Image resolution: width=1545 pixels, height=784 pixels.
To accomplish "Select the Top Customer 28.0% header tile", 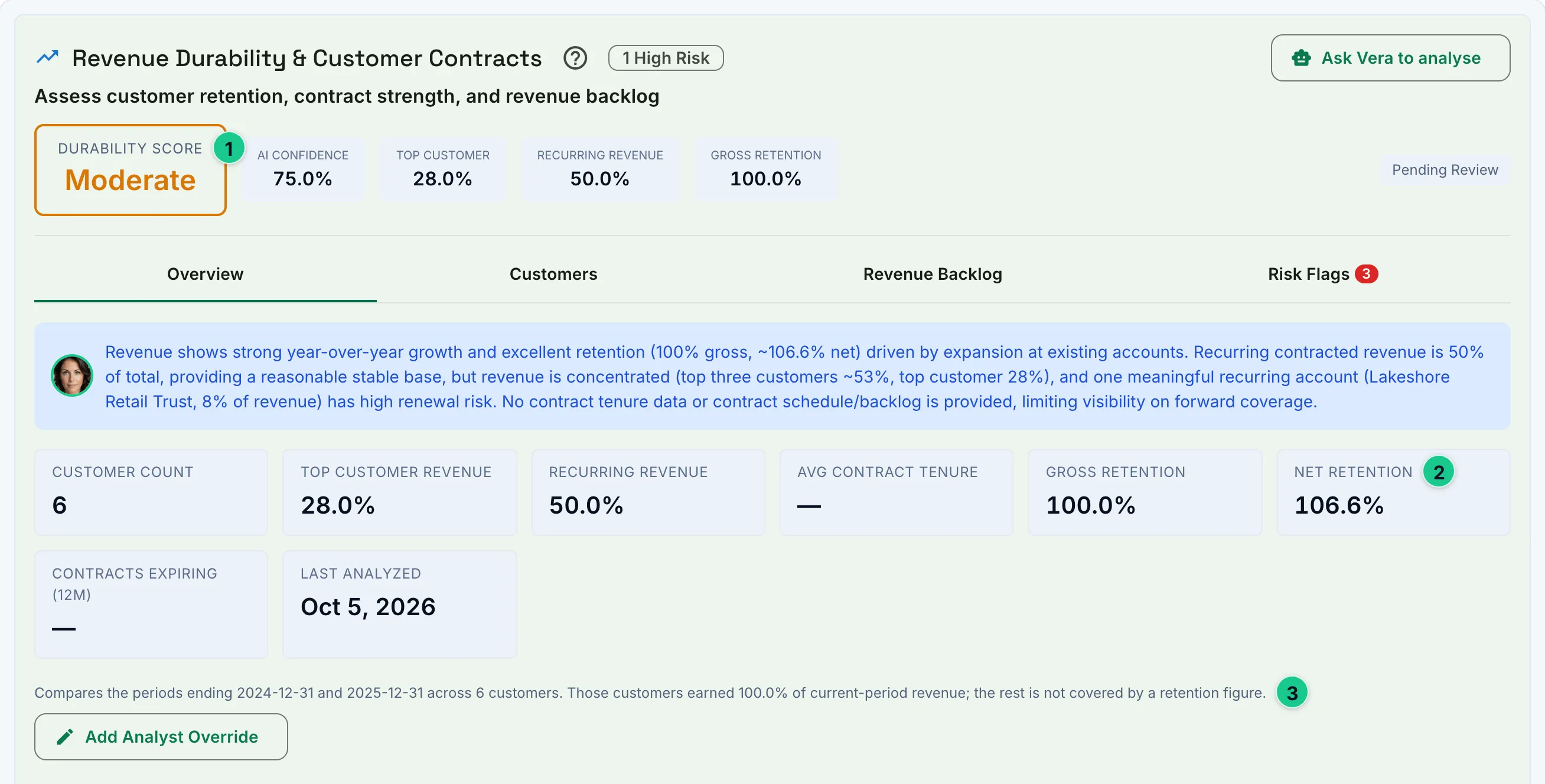I will [442, 168].
